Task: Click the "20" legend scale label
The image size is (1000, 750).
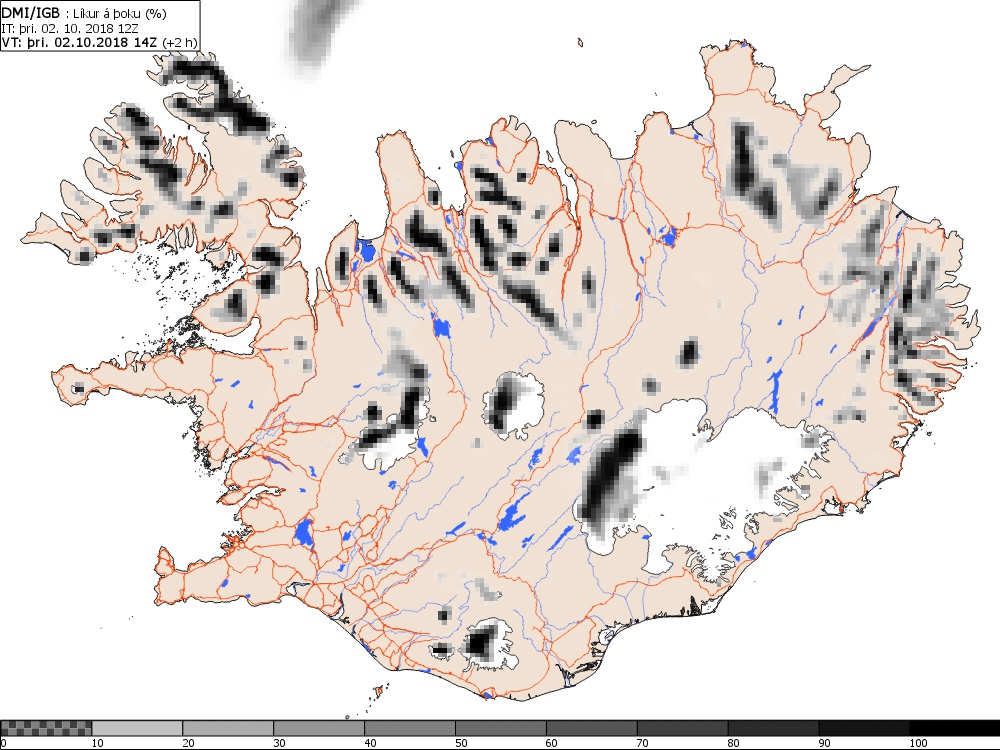Action: pyautogui.click(x=189, y=743)
